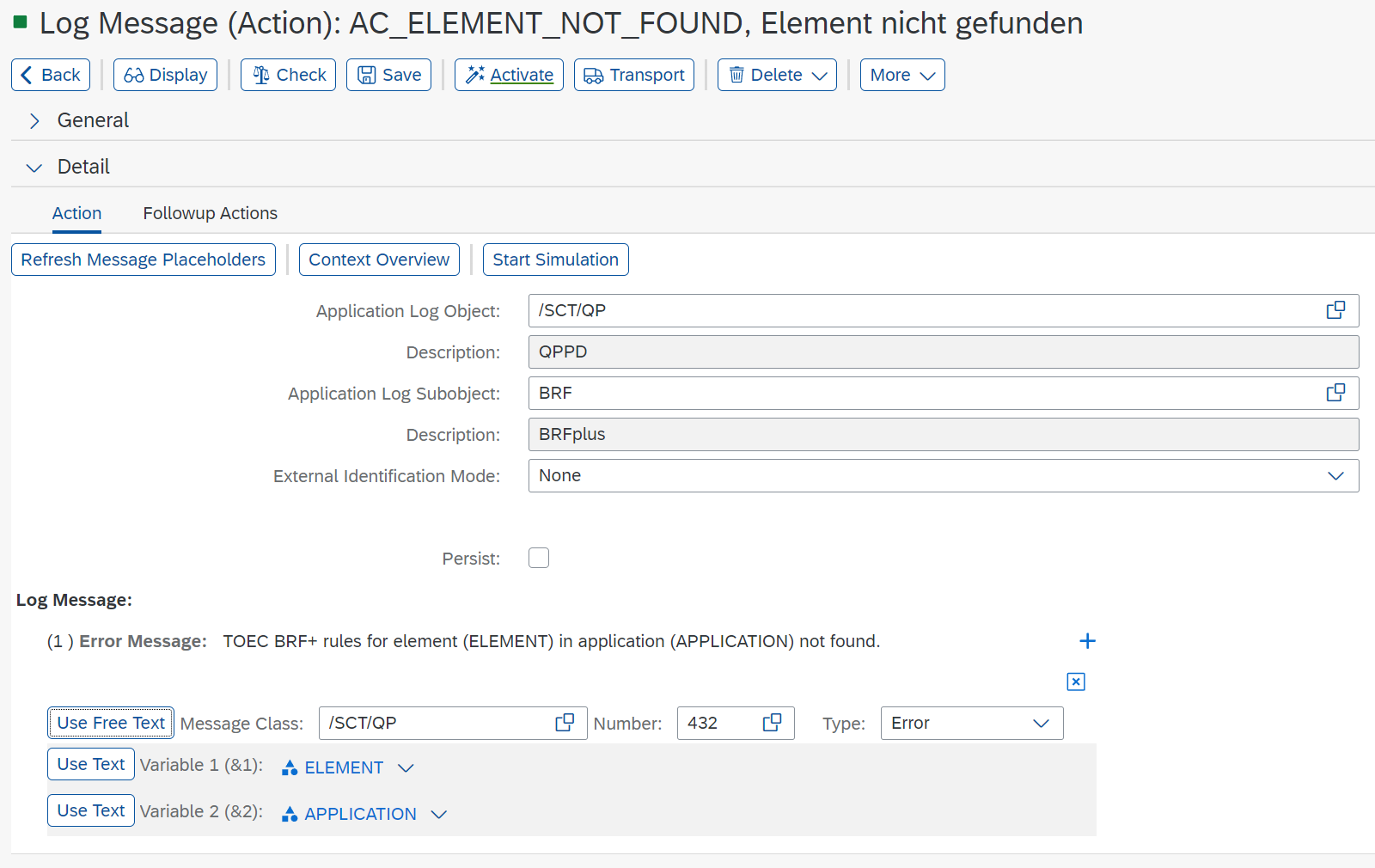This screenshot has width=1375, height=868.
Task: Toggle Use Free Text for the message
Action: [x=111, y=723]
